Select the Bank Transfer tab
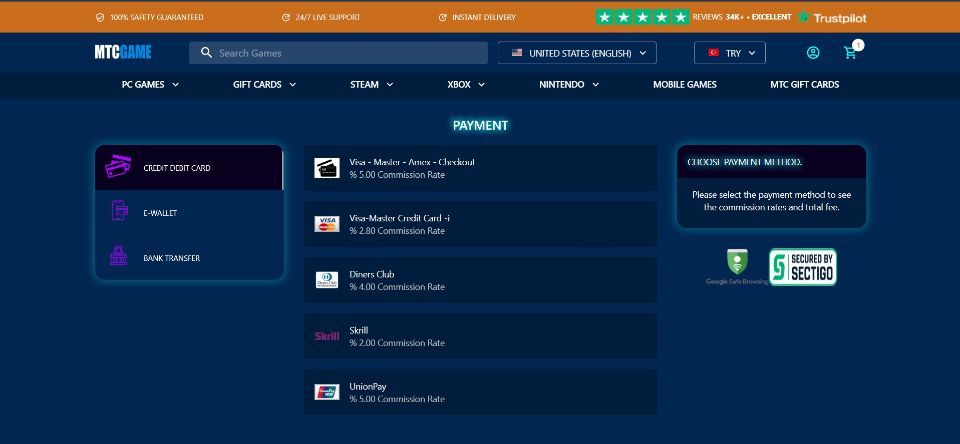Viewport: 960px width, 444px height. point(189,258)
